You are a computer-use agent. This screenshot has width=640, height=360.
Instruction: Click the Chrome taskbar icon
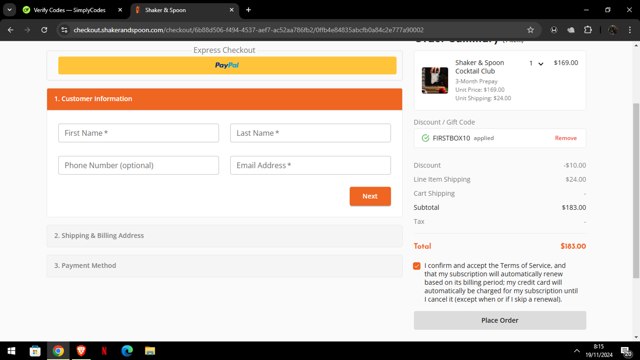58,351
